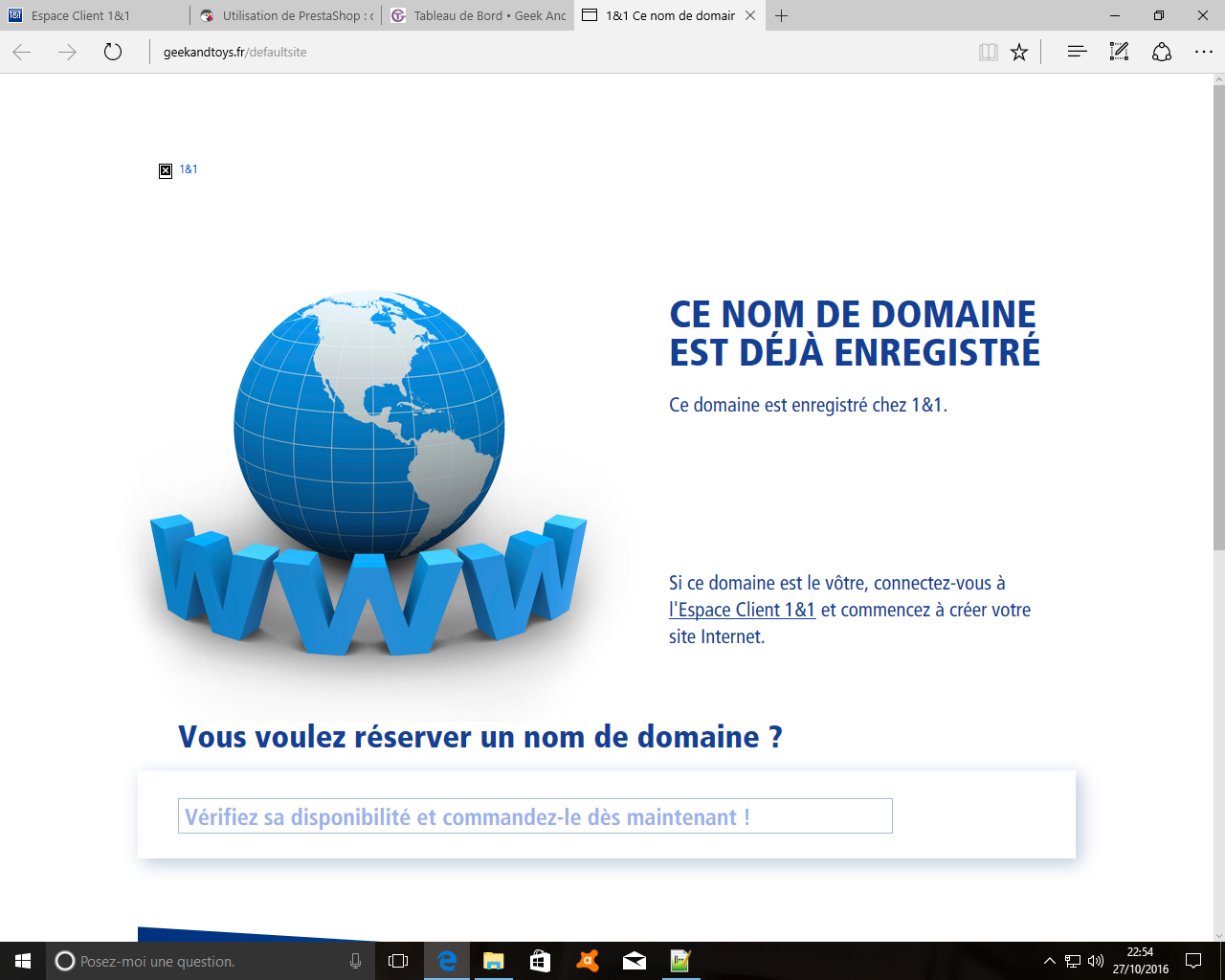Open Task View in taskbar

coord(398,961)
